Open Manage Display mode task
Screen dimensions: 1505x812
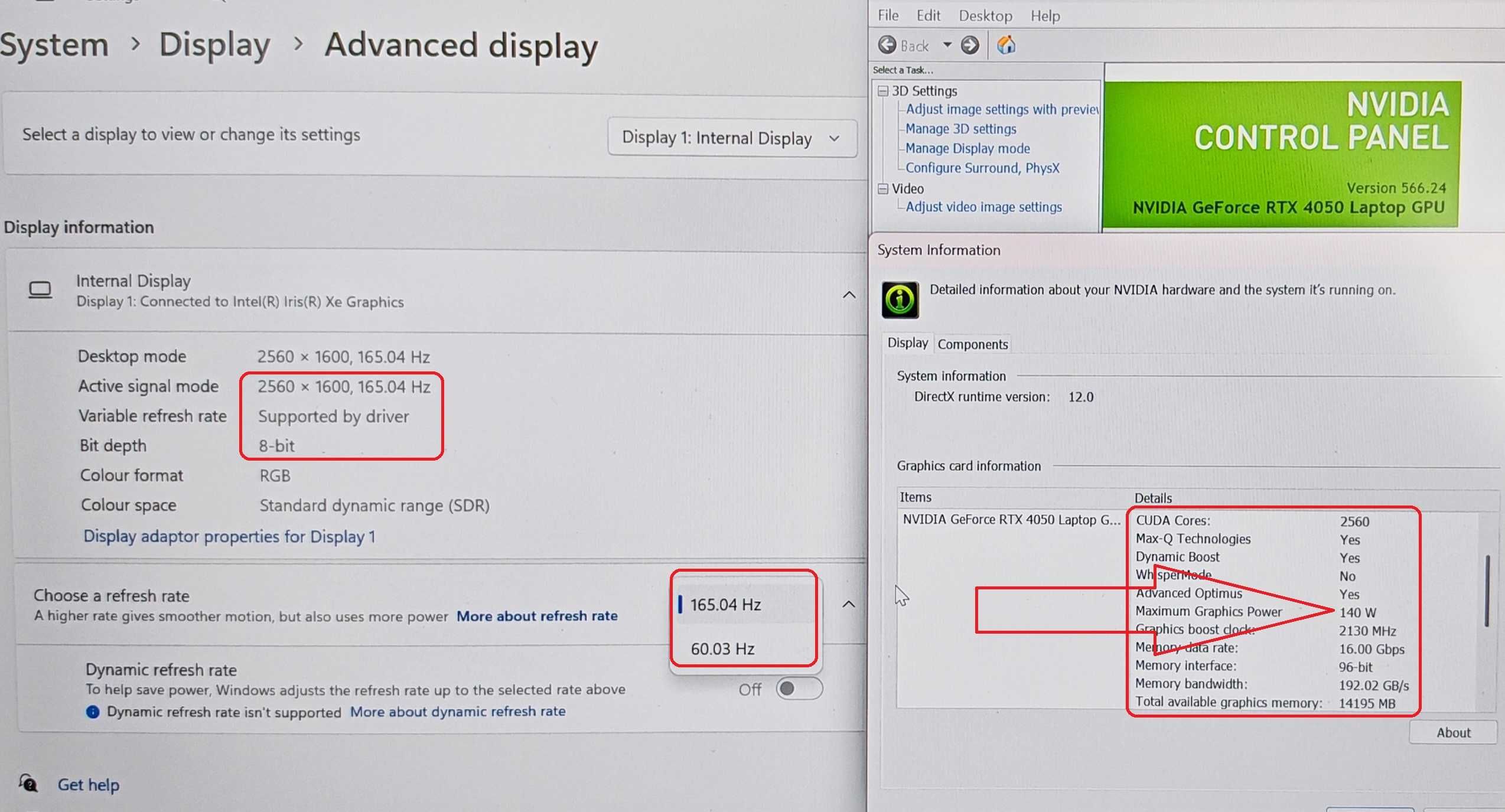[x=967, y=148]
